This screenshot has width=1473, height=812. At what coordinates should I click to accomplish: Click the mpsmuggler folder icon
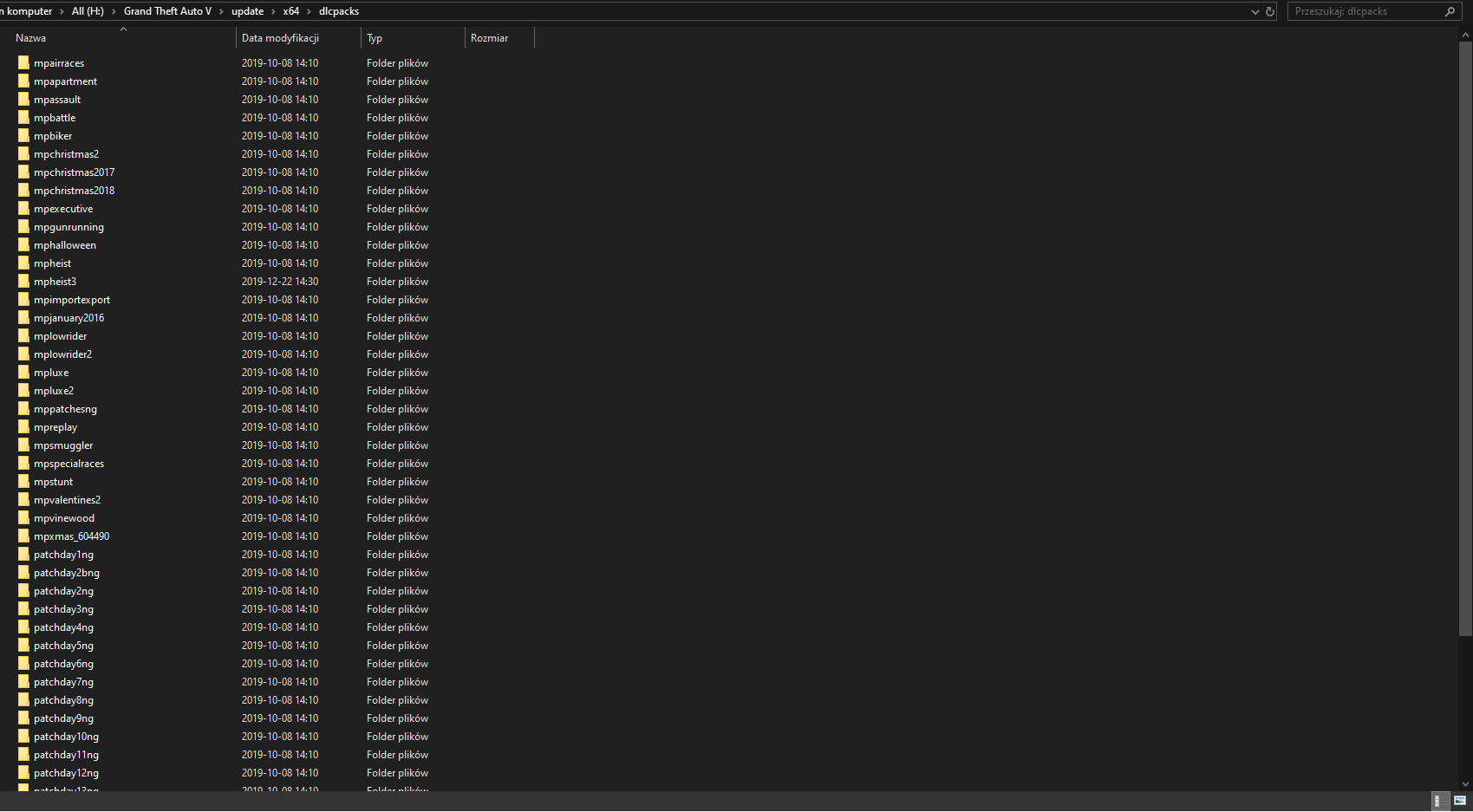(23, 445)
